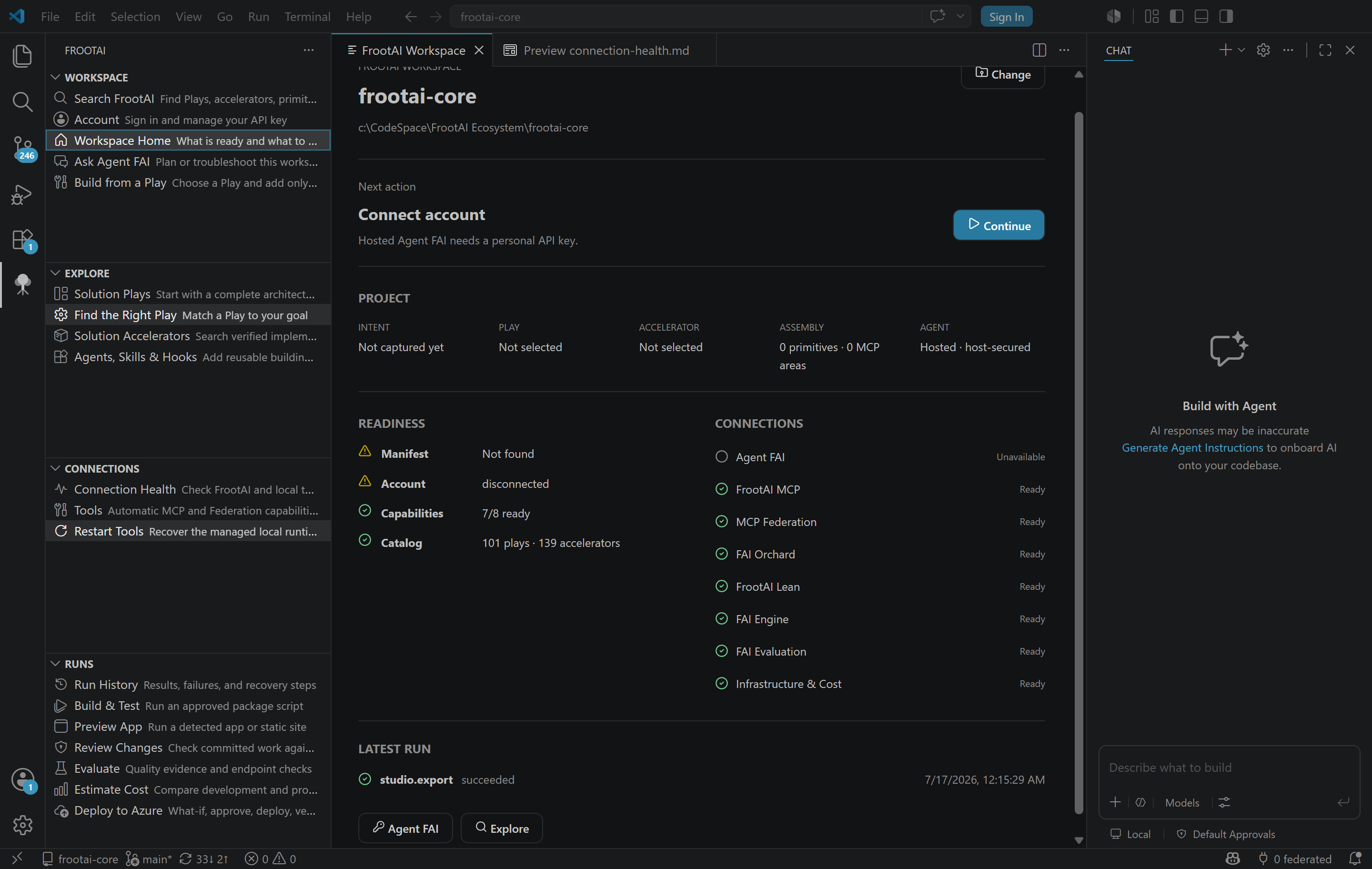Open the Manage gear in activity bar
Screen dimensions: 1372x869
22,825
